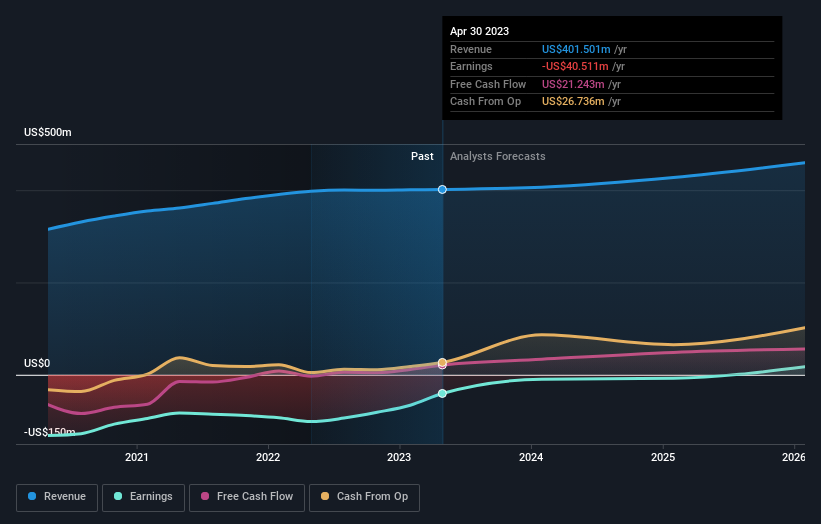821x524 pixels.
Task: Select the Revenue data point on the blue line
Action: coord(442,189)
